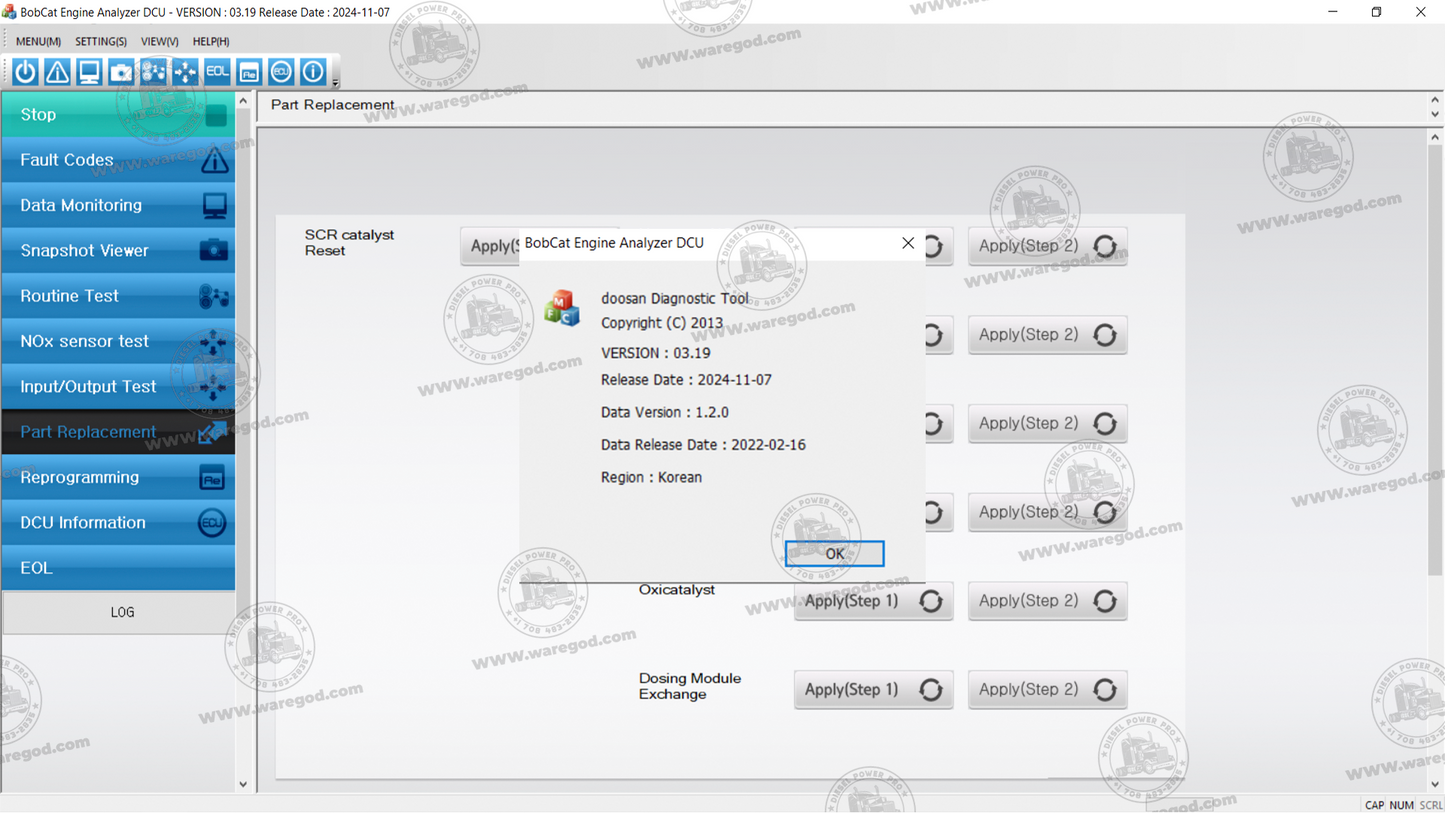Open the VIEW(V) menu
1445x813 pixels.
(158, 41)
